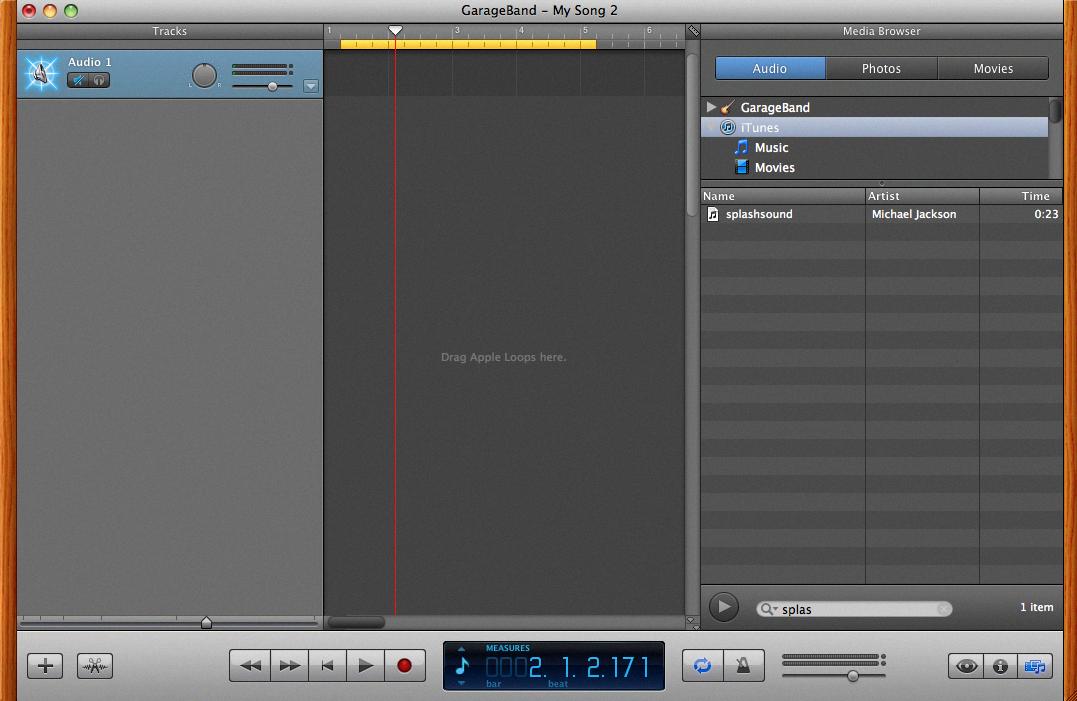Click the measures position display
Screen dimensions: 1077x701
pos(567,667)
